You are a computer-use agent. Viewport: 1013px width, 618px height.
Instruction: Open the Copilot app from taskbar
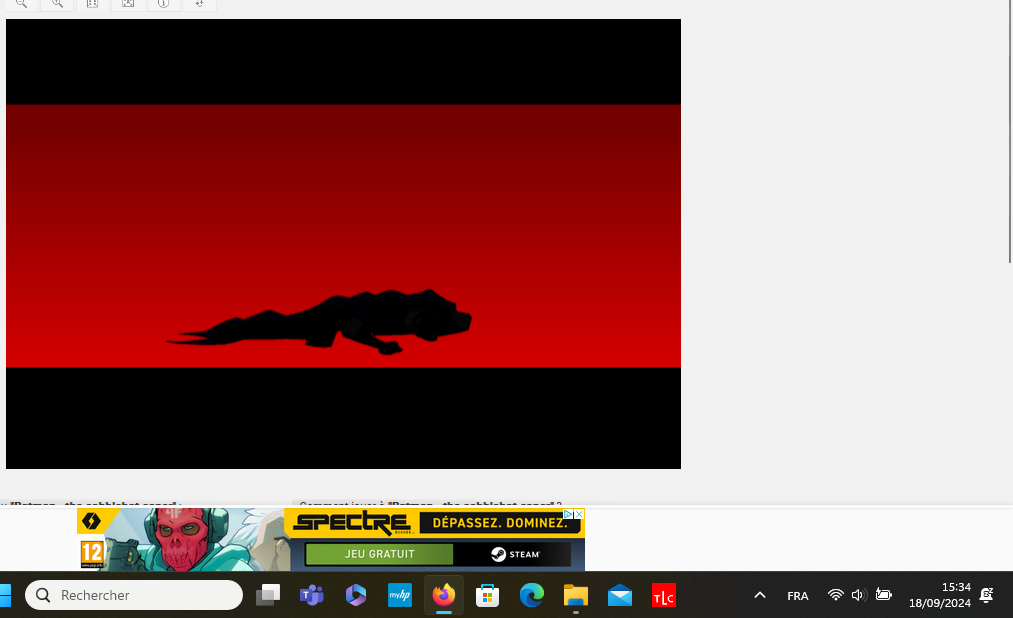point(355,596)
